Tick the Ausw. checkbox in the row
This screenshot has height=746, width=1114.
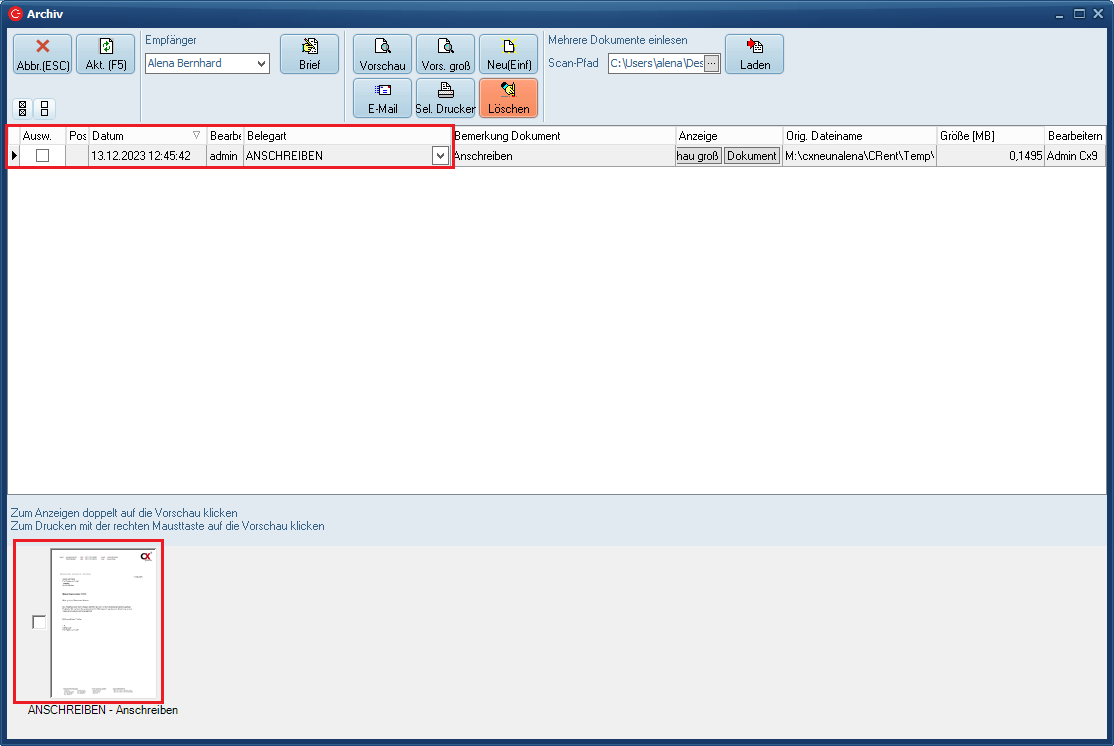click(42, 156)
